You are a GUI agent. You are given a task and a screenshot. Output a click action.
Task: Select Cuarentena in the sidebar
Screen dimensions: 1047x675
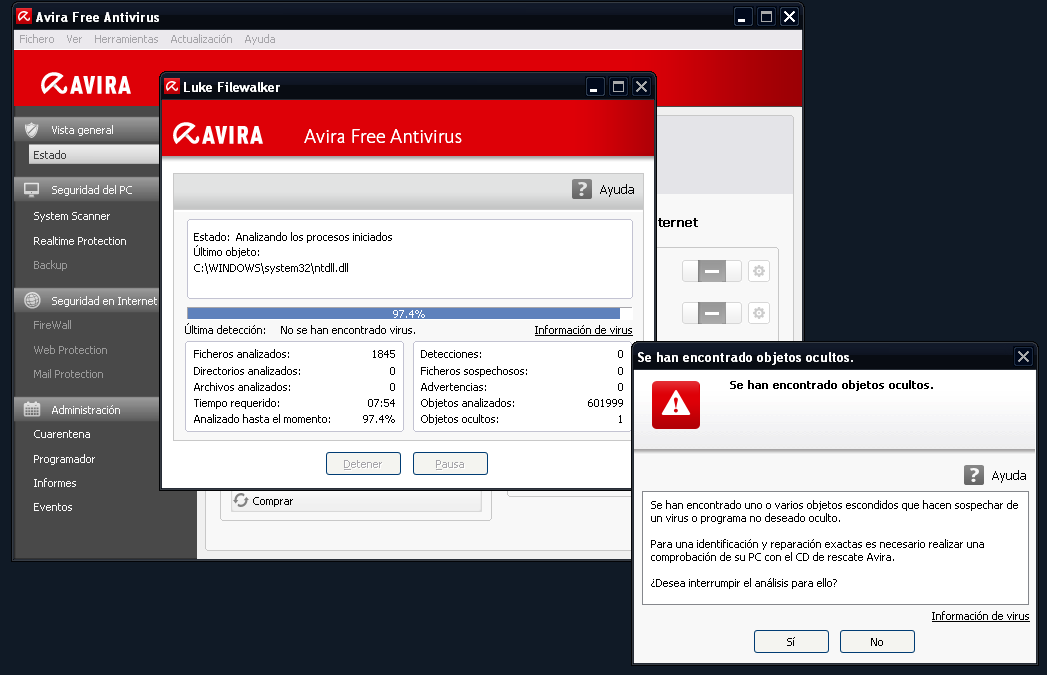coord(62,434)
